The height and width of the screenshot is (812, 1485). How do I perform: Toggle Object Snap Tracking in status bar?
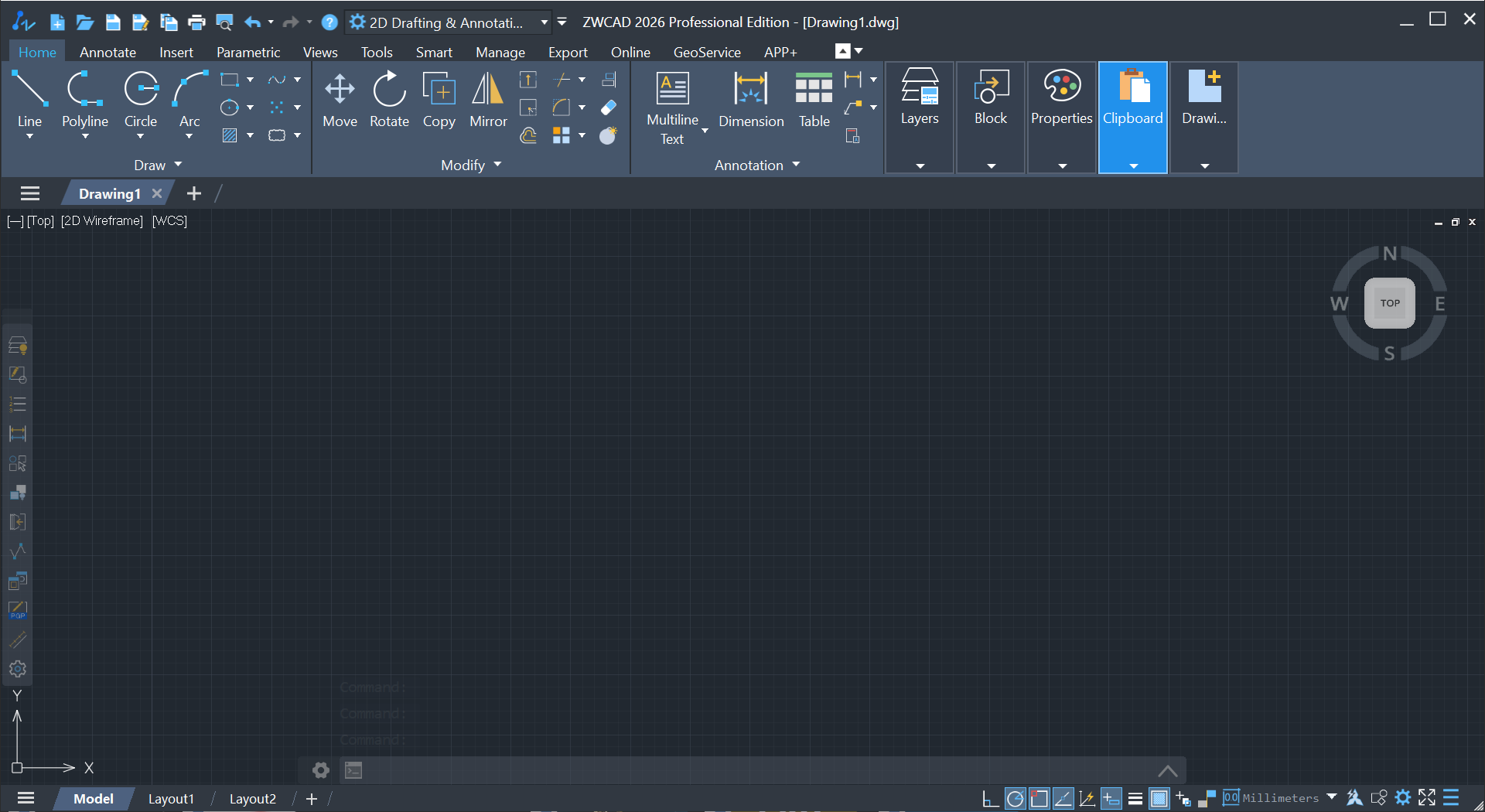point(1063,798)
